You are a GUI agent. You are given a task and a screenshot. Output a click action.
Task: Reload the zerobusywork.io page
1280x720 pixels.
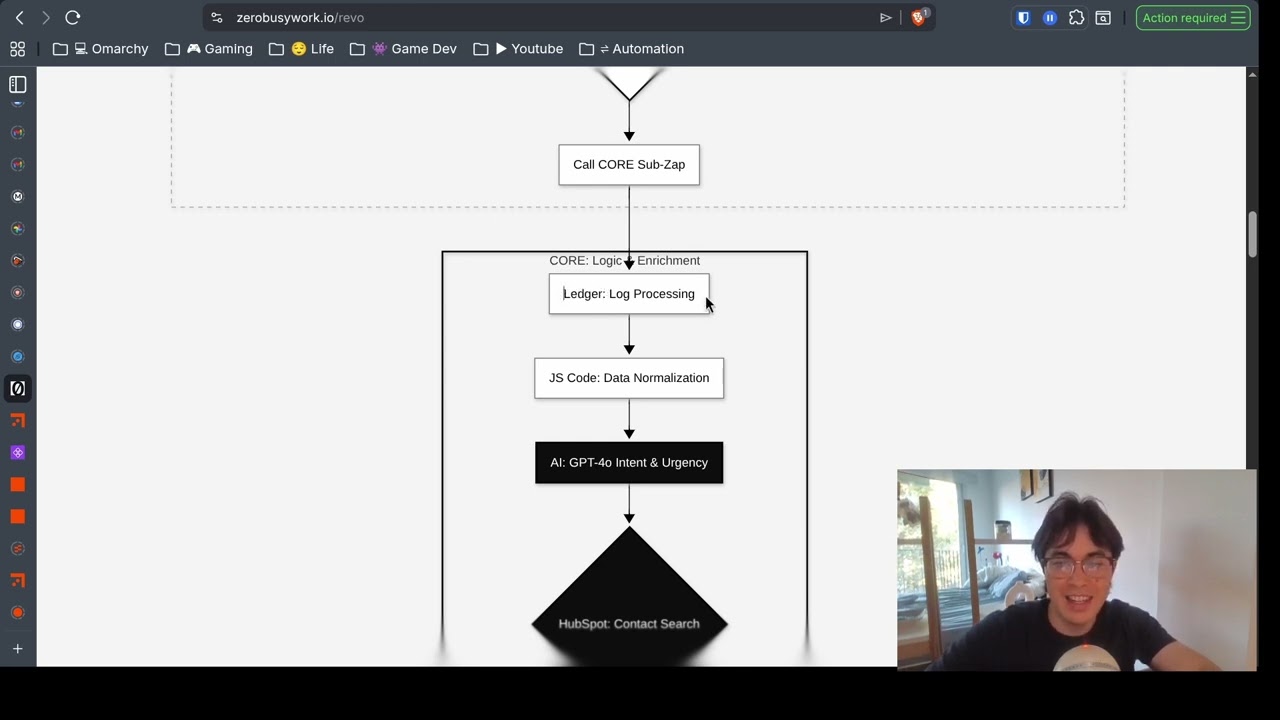click(72, 17)
